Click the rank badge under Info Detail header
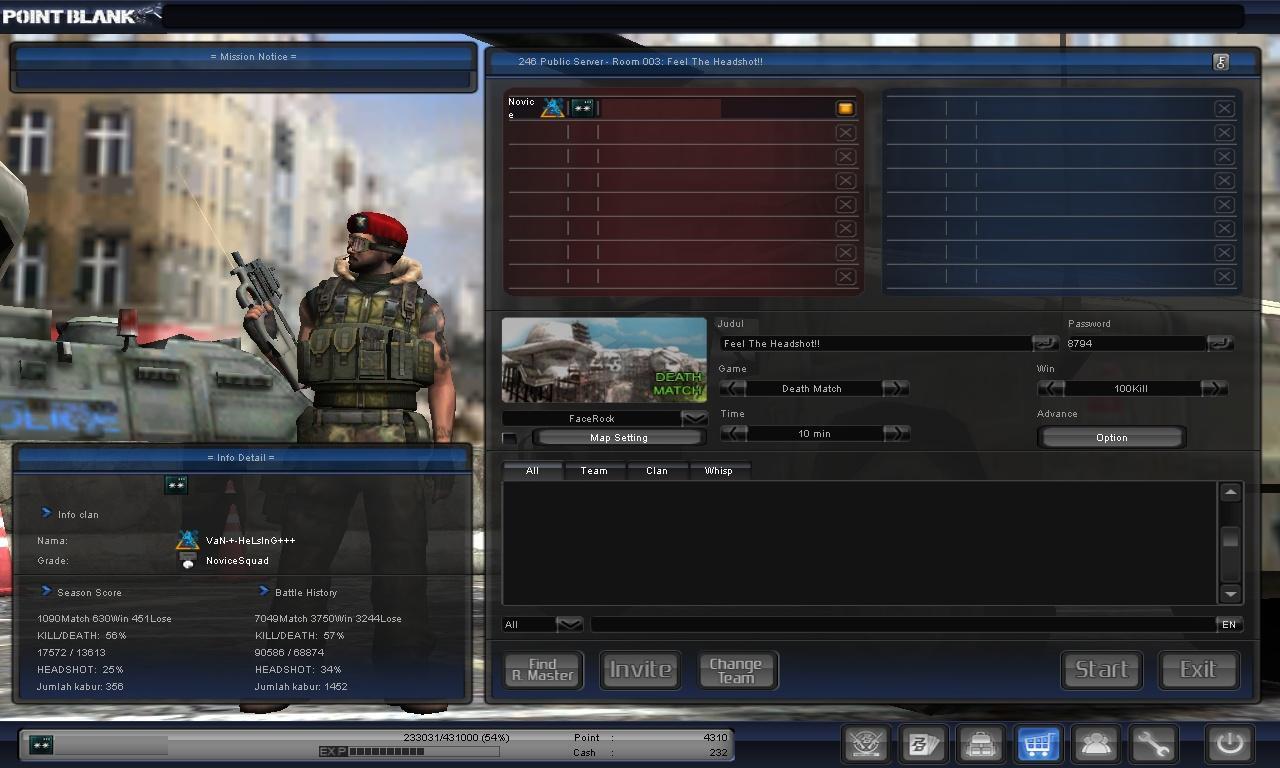The height and width of the screenshot is (768, 1280). point(176,485)
